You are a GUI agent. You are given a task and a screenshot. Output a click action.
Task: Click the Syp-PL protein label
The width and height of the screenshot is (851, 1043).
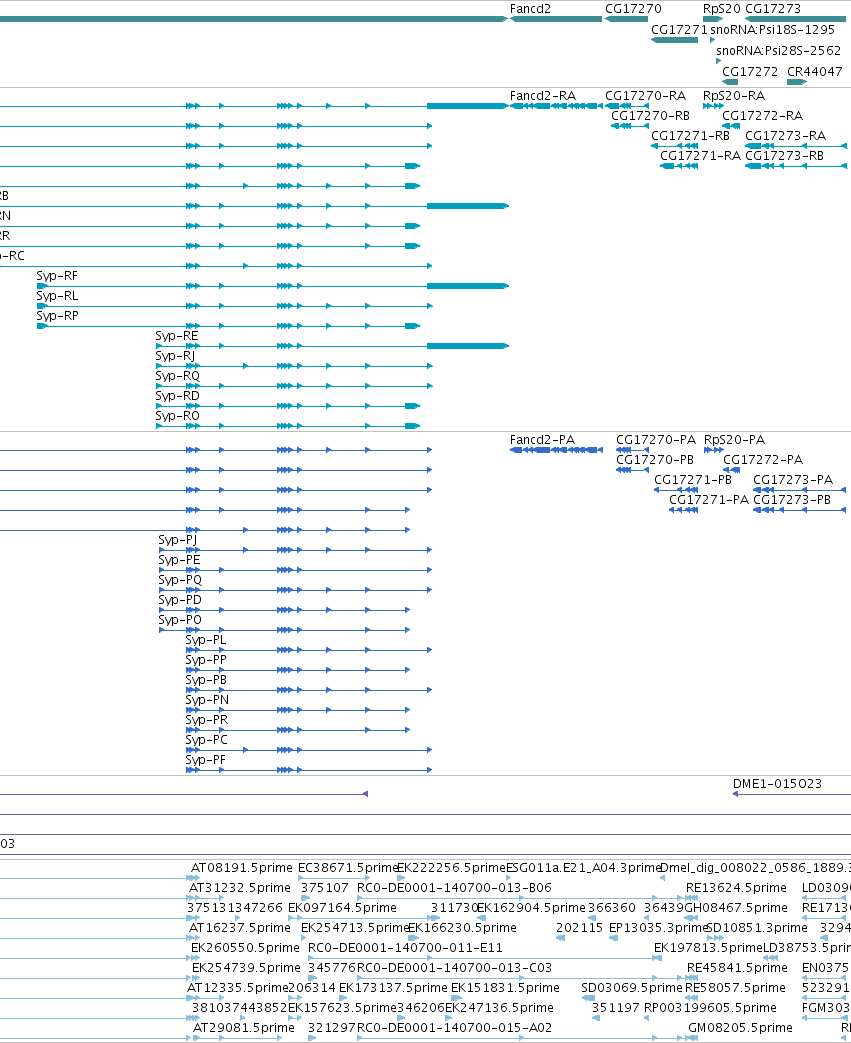tap(206, 640)
